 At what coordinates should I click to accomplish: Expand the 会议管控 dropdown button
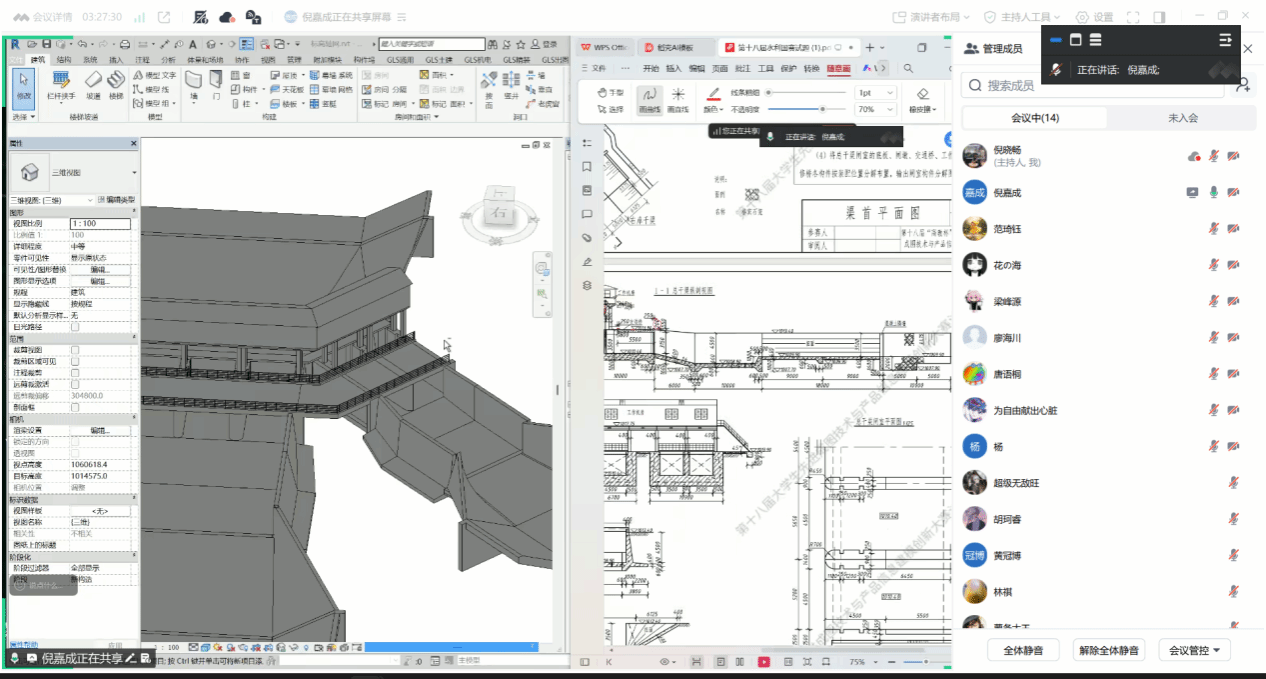pyautogui.click(x=1195, y=650)
